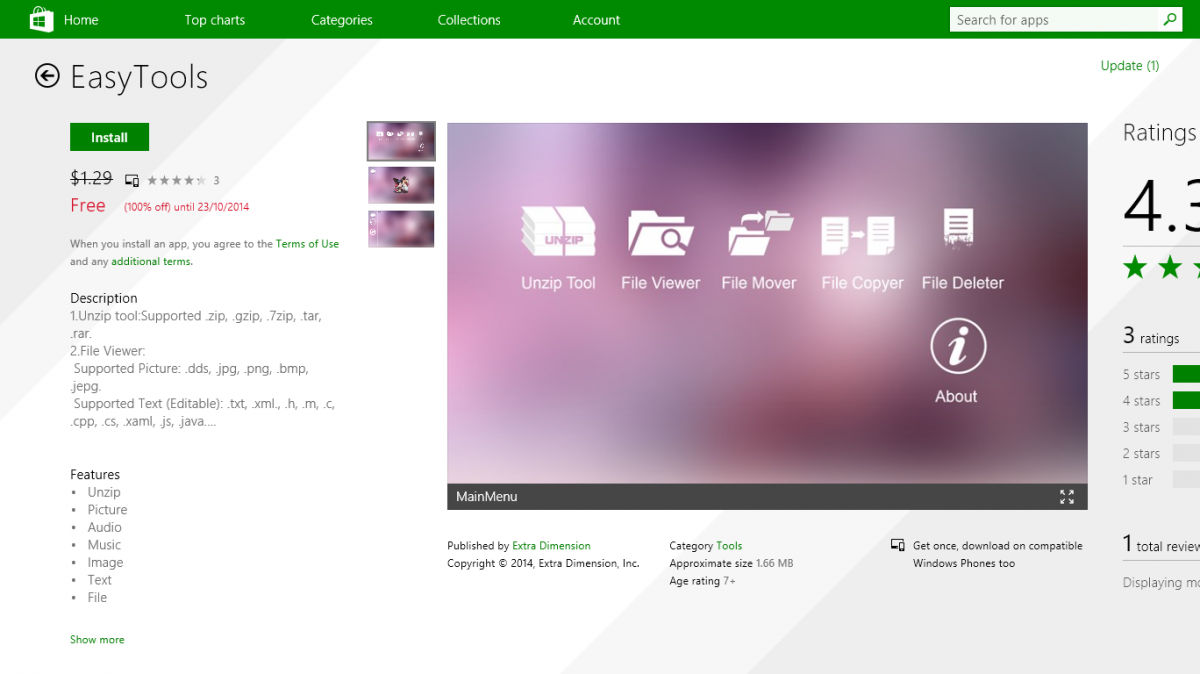
Task: Click the File Viewer folder icon
Action: pyautogui.click(x=660, y=232)
